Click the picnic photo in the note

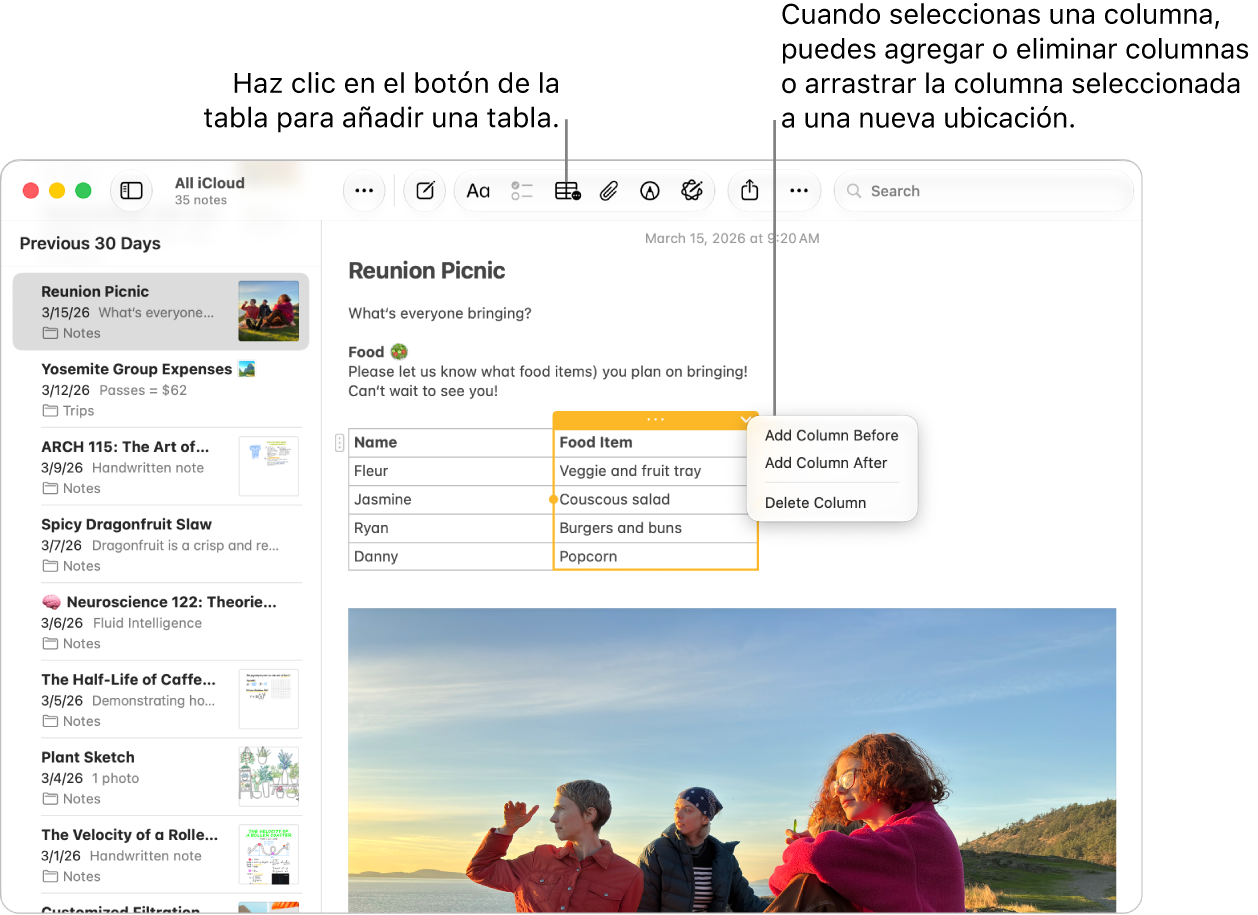(x=732, y=760)
